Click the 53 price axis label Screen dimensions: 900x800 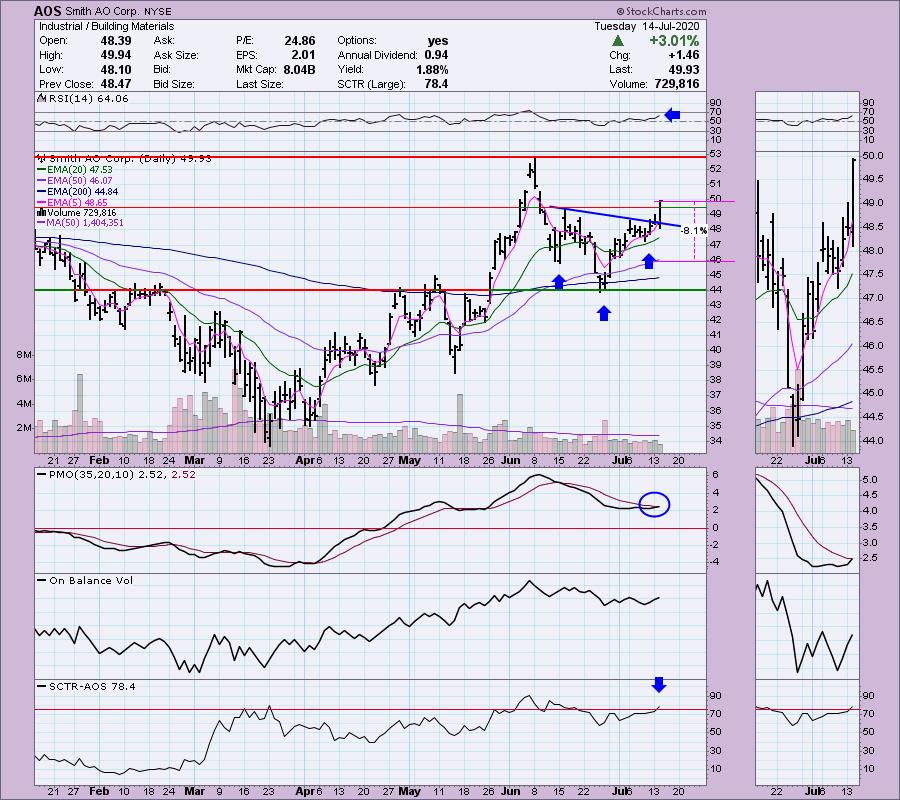point(715,154)
